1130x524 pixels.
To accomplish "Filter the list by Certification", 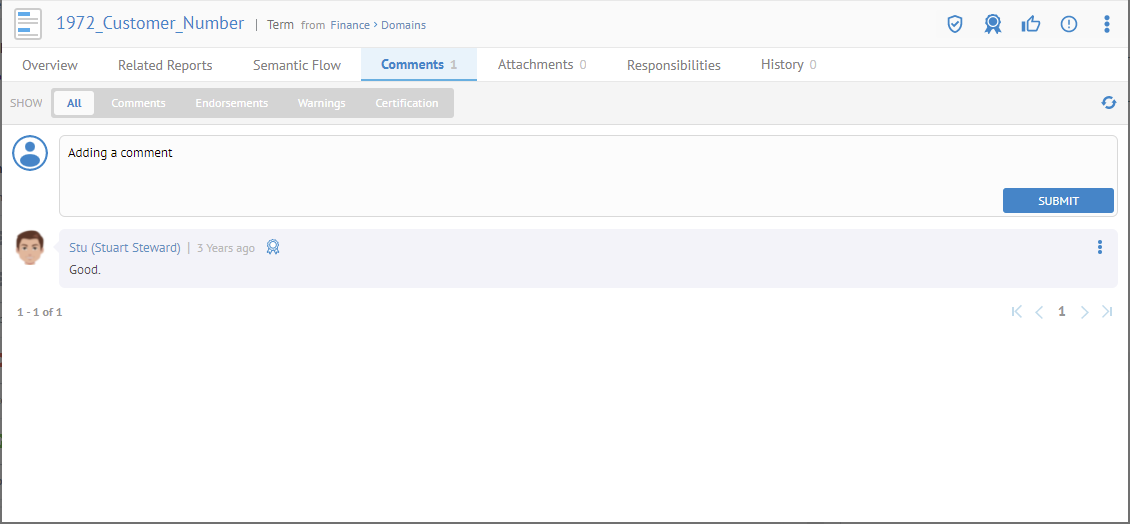I will (406, 103).
